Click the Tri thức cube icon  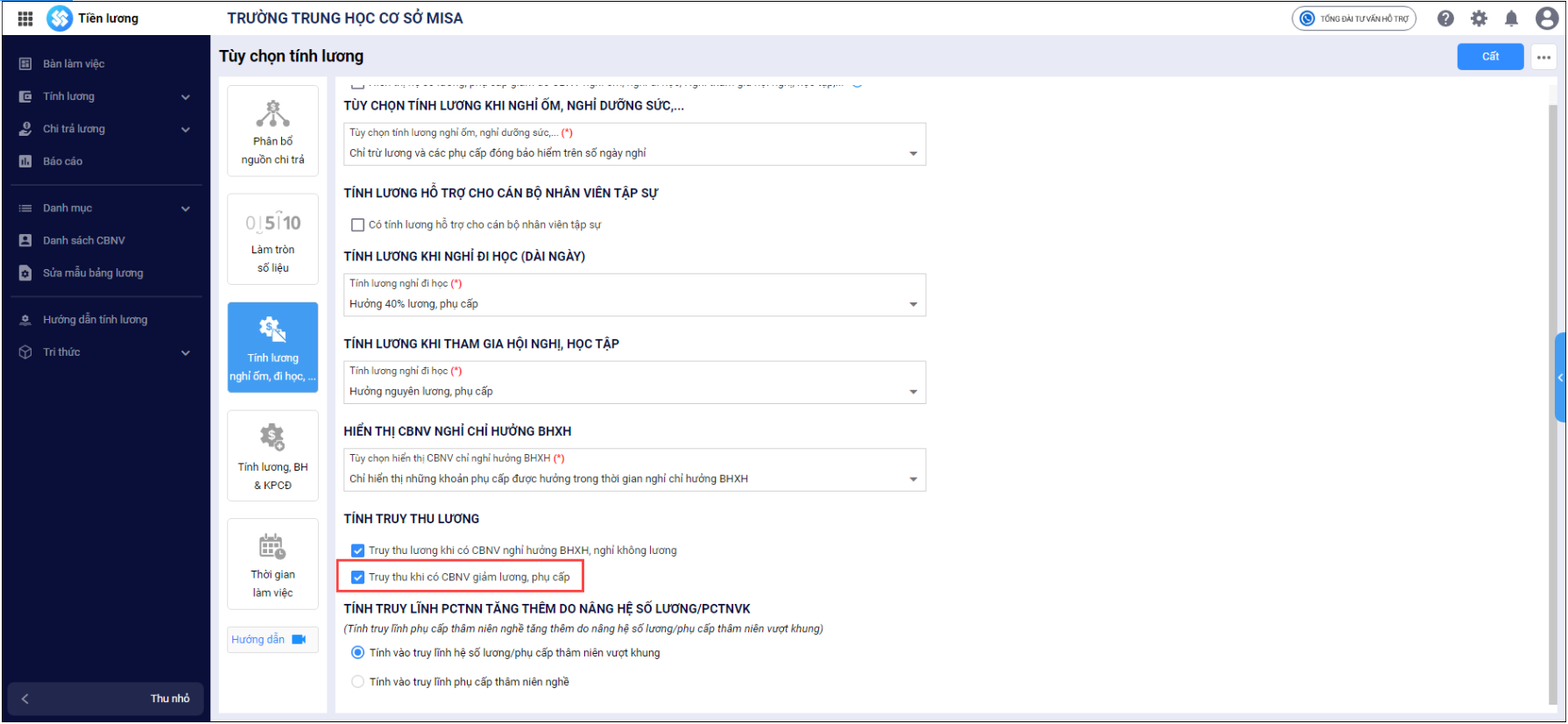pos(25,352)
